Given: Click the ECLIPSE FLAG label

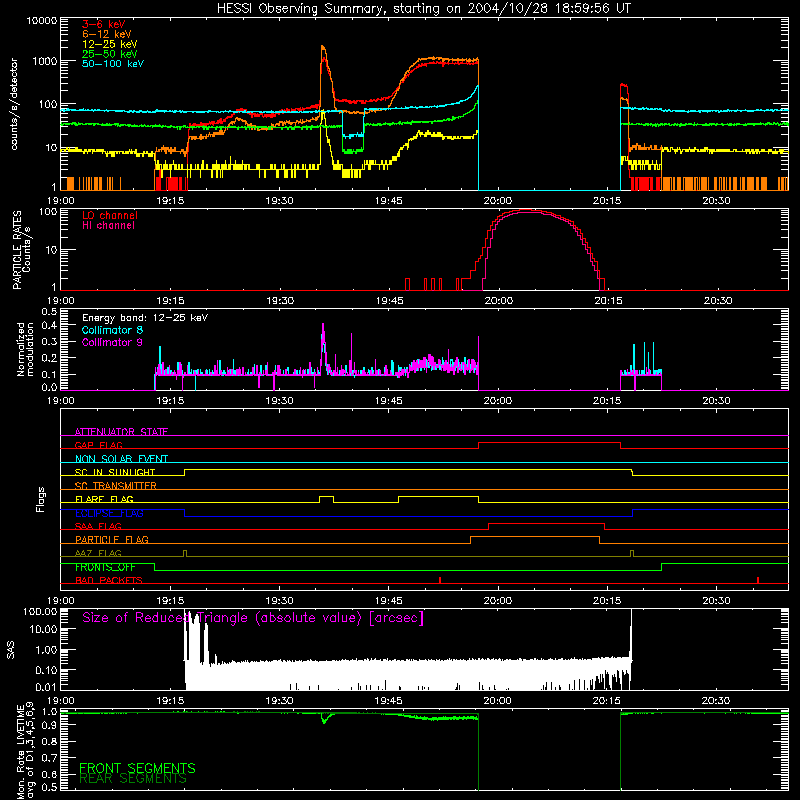Looking at the screenshot, I should point(109,513).
